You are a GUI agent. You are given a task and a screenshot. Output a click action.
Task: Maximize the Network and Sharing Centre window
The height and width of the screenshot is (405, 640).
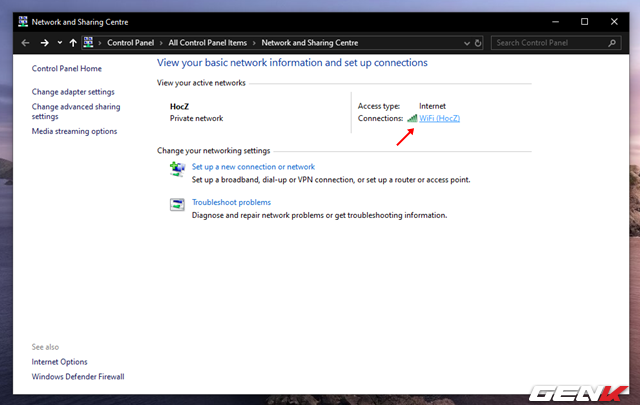click(584, 22)
